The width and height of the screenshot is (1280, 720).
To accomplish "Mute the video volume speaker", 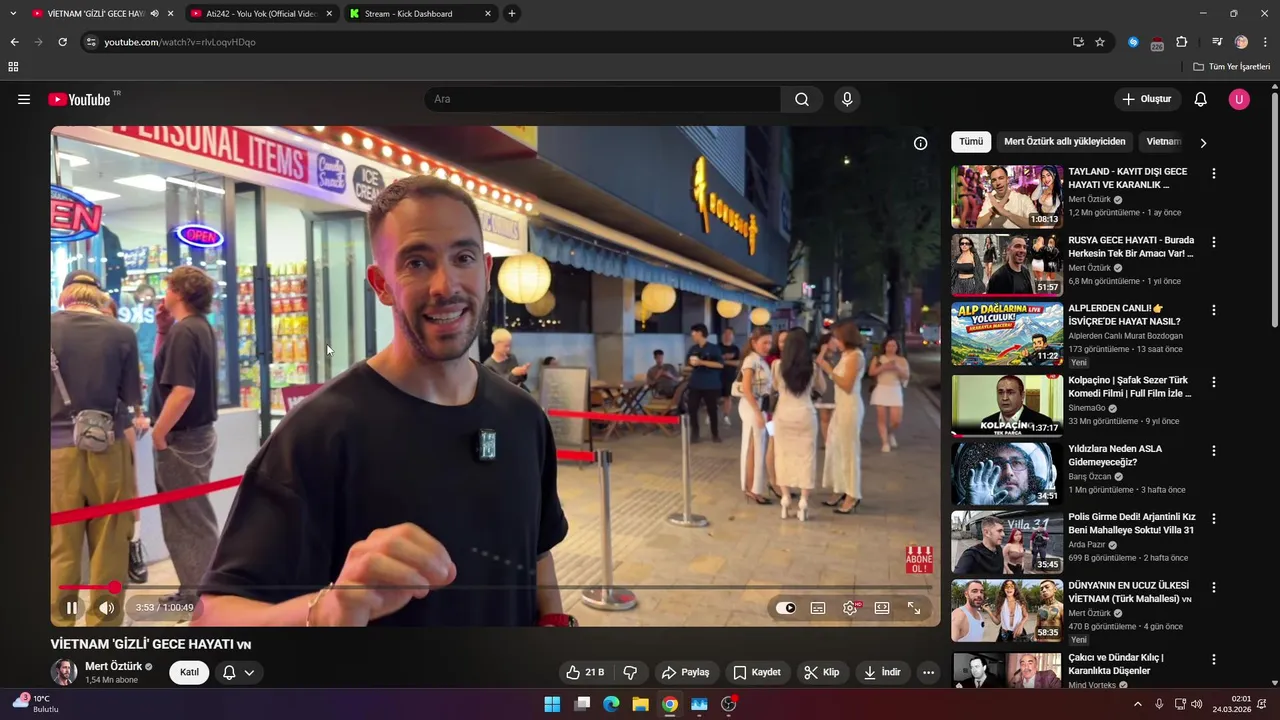I will click(x=107, y=607).
